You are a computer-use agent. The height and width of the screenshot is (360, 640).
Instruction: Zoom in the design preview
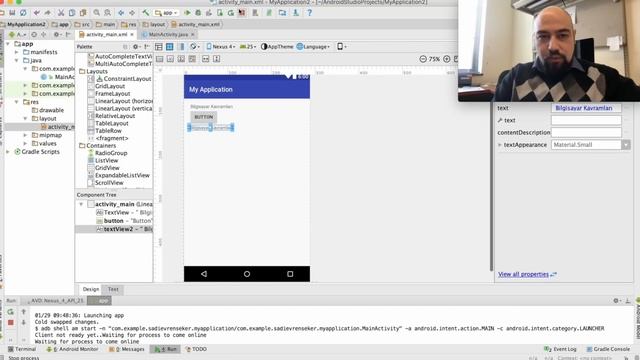pyautogui.click(x=447, y=59)
